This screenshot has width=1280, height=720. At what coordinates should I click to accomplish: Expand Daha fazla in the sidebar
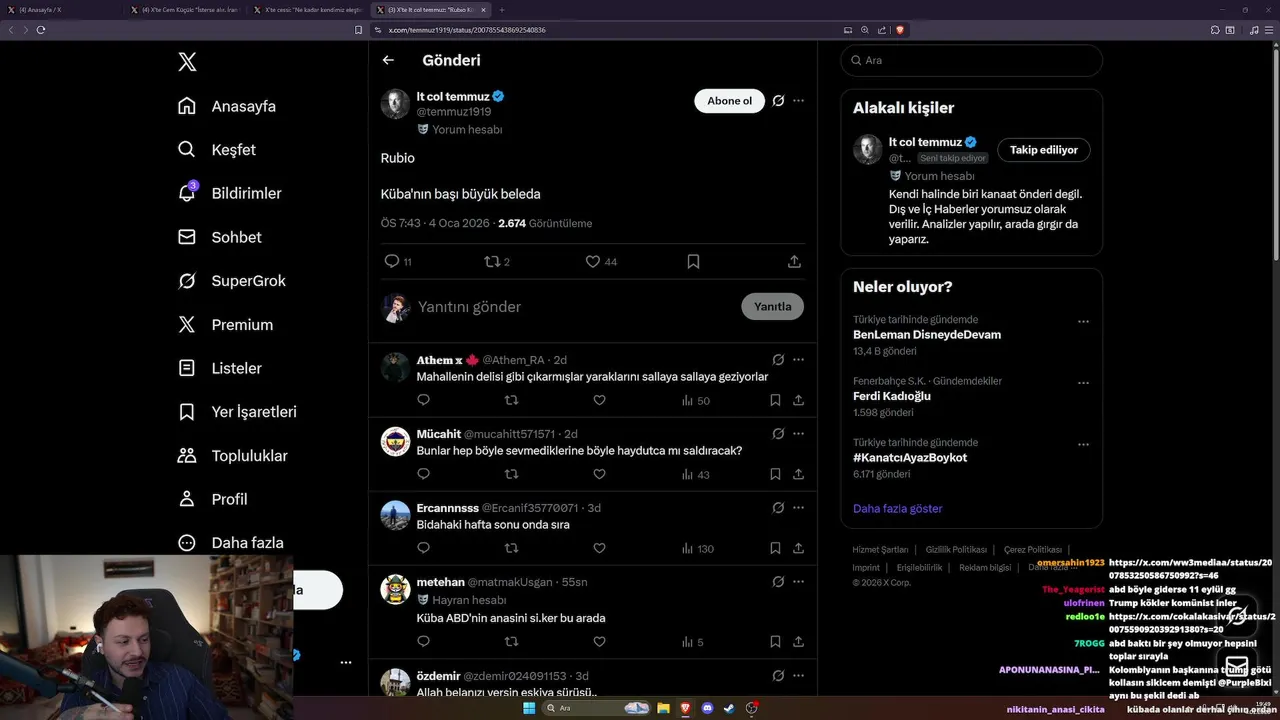coord(231,543)
